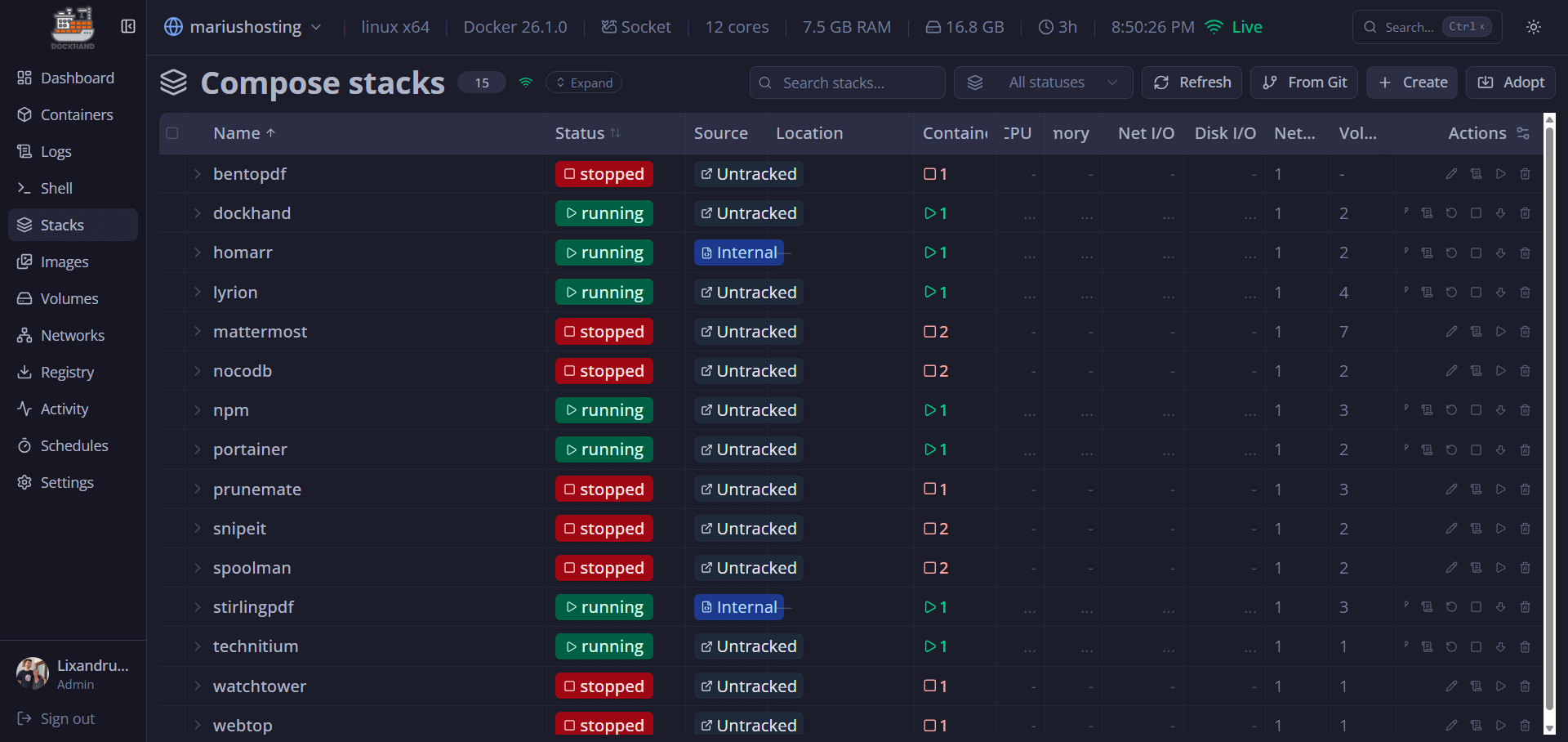The image size is (1568, 742).
Task: Restart the homarr stack
Action: coord(1451,253)
